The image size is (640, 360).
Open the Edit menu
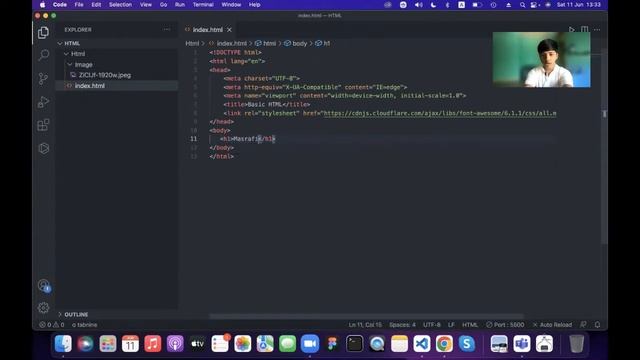(x=96, y=4)
